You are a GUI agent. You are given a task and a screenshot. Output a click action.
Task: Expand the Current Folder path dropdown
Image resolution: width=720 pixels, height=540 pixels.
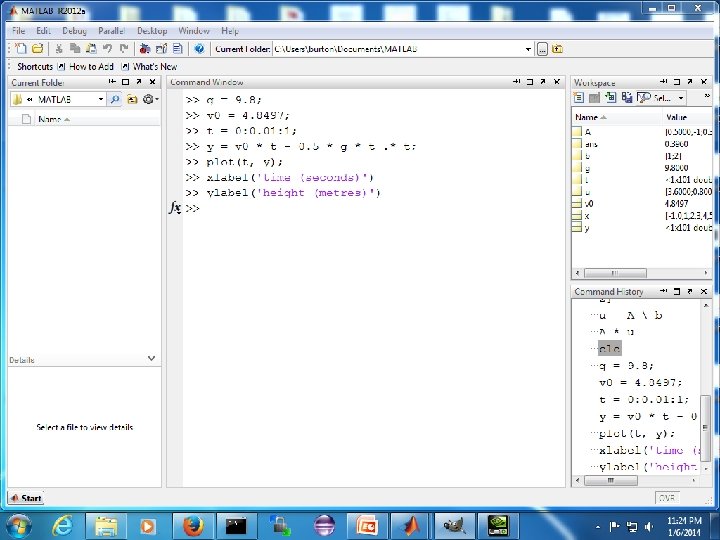pyautogui.click(x=528, y=48)
